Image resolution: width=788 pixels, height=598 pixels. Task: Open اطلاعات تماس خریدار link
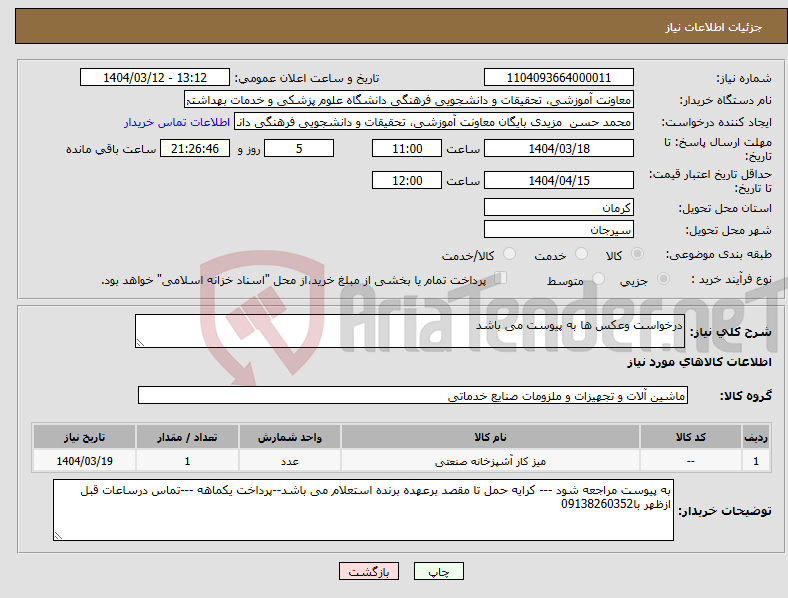click(177, 122)
